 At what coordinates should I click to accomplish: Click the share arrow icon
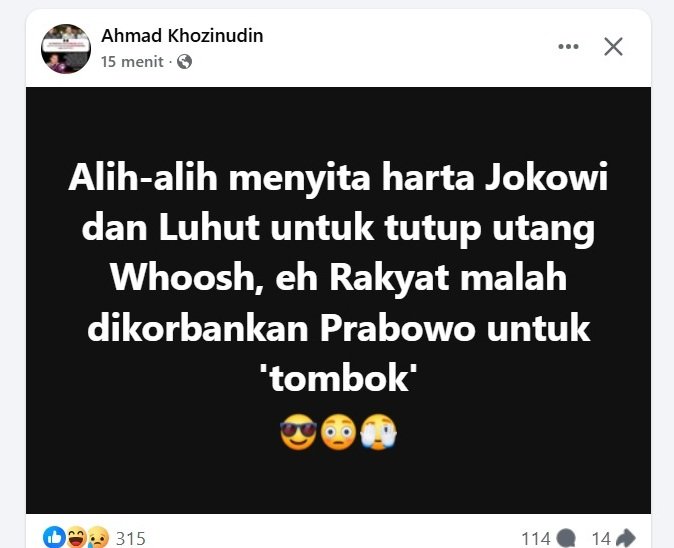(x=626, y=538)
